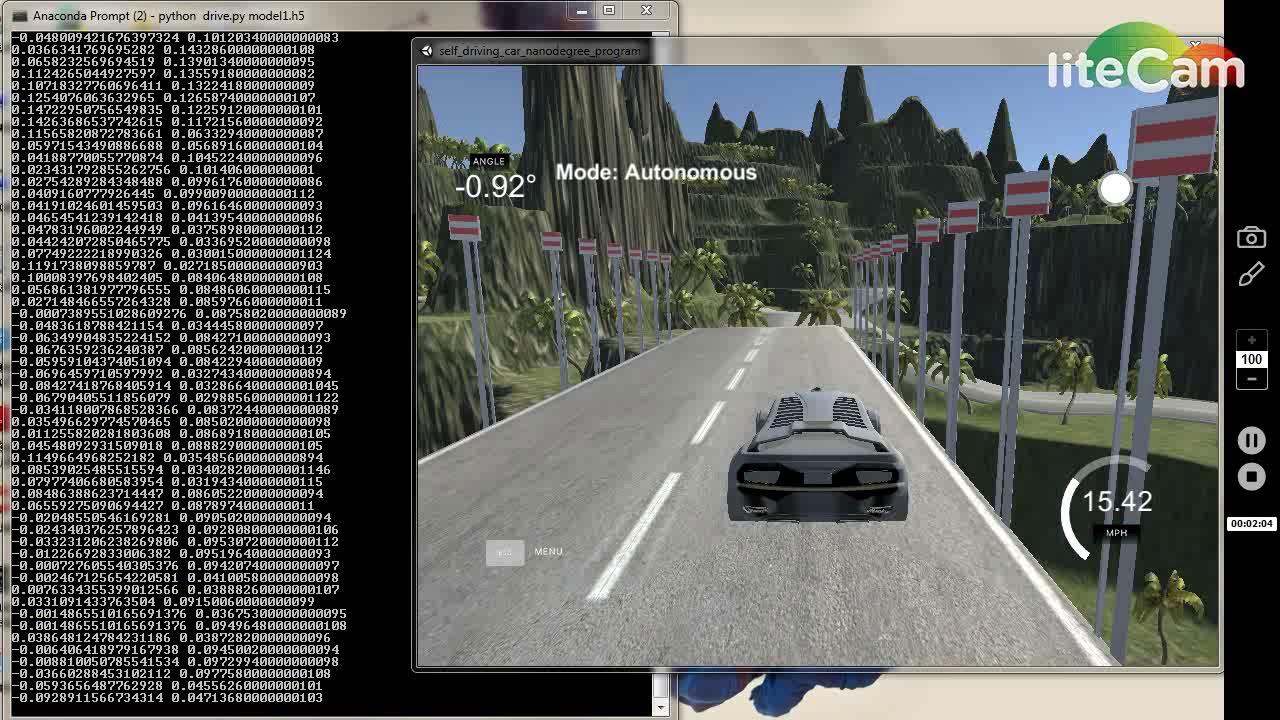Viewport: 1280px width, 720px height.
Task: Click the Unity logo in simulator title bar
Action: [427, 51]
